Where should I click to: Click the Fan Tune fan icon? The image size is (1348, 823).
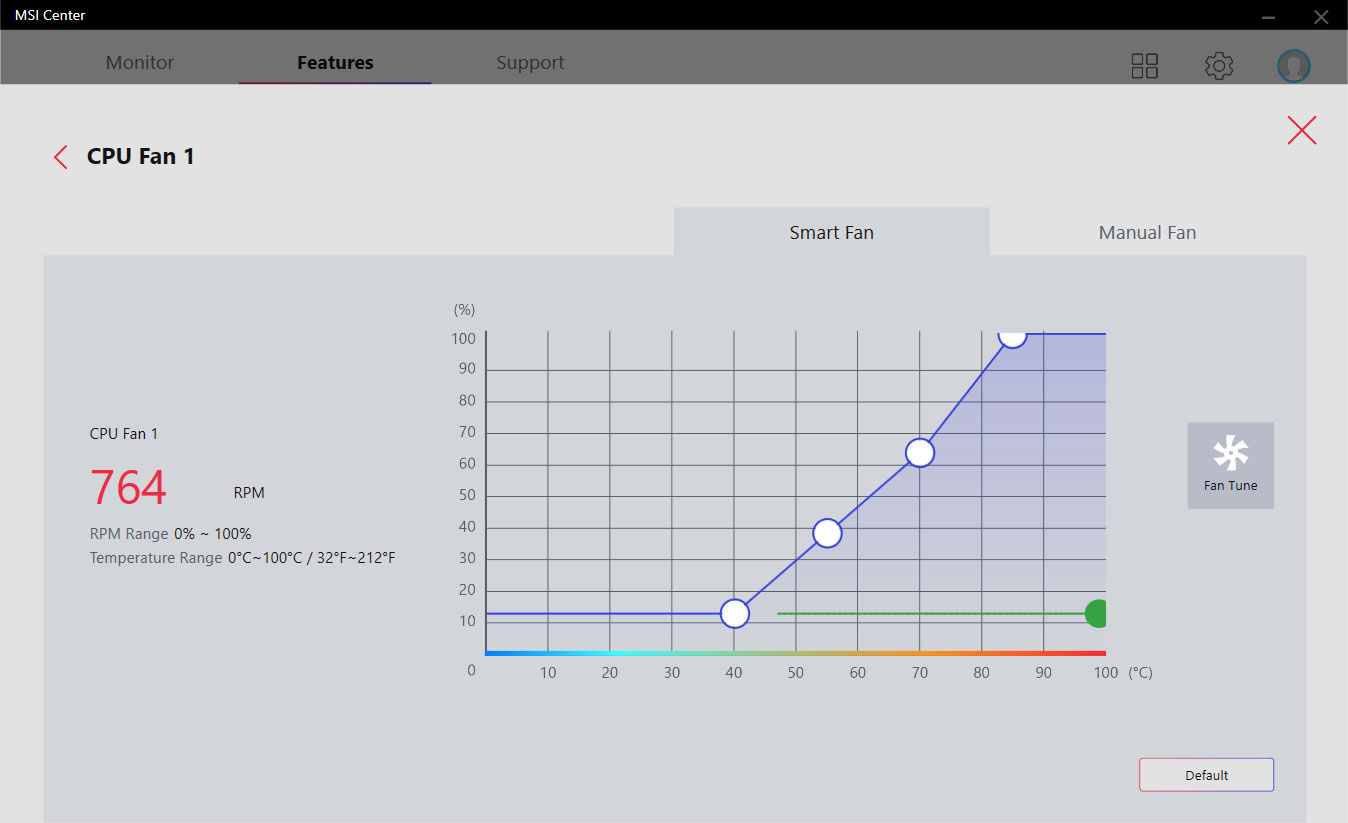[1230, 454]
